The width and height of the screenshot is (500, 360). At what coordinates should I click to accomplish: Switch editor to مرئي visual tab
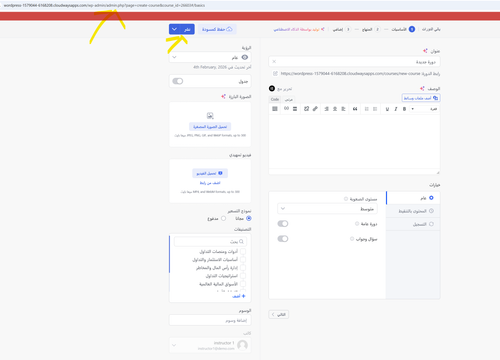coord(289,99)
